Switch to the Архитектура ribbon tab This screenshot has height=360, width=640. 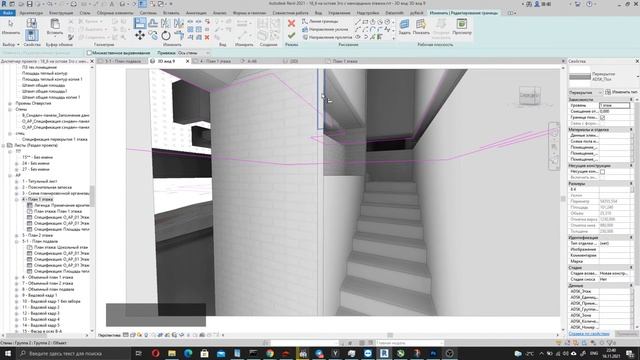(x=31, y=13)
